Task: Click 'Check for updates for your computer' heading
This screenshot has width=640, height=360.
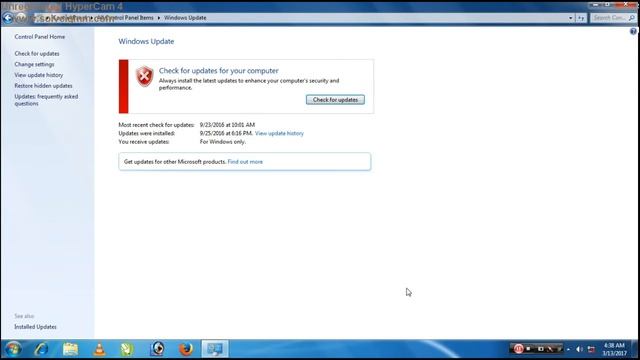Action: (218, 71)
